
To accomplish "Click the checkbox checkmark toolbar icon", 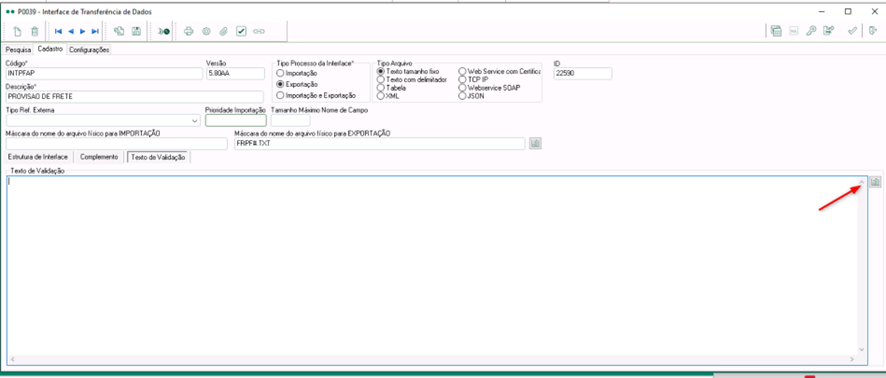I will (241, 32).
